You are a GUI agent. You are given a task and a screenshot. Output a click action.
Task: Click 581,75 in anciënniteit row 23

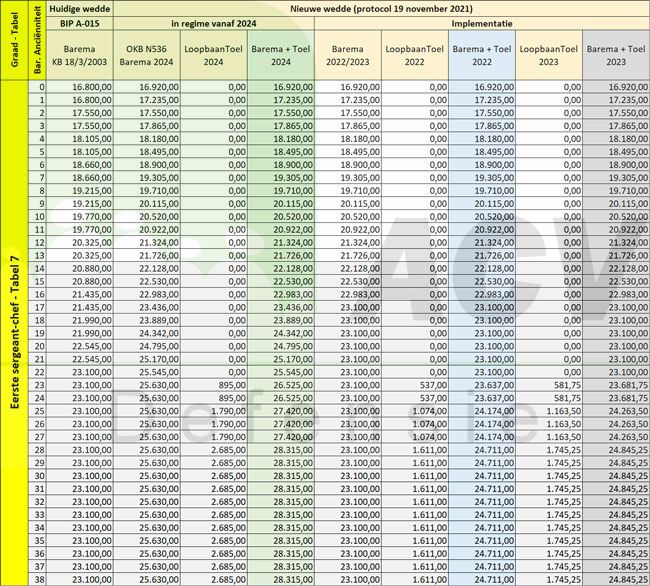tap(549, 385)
